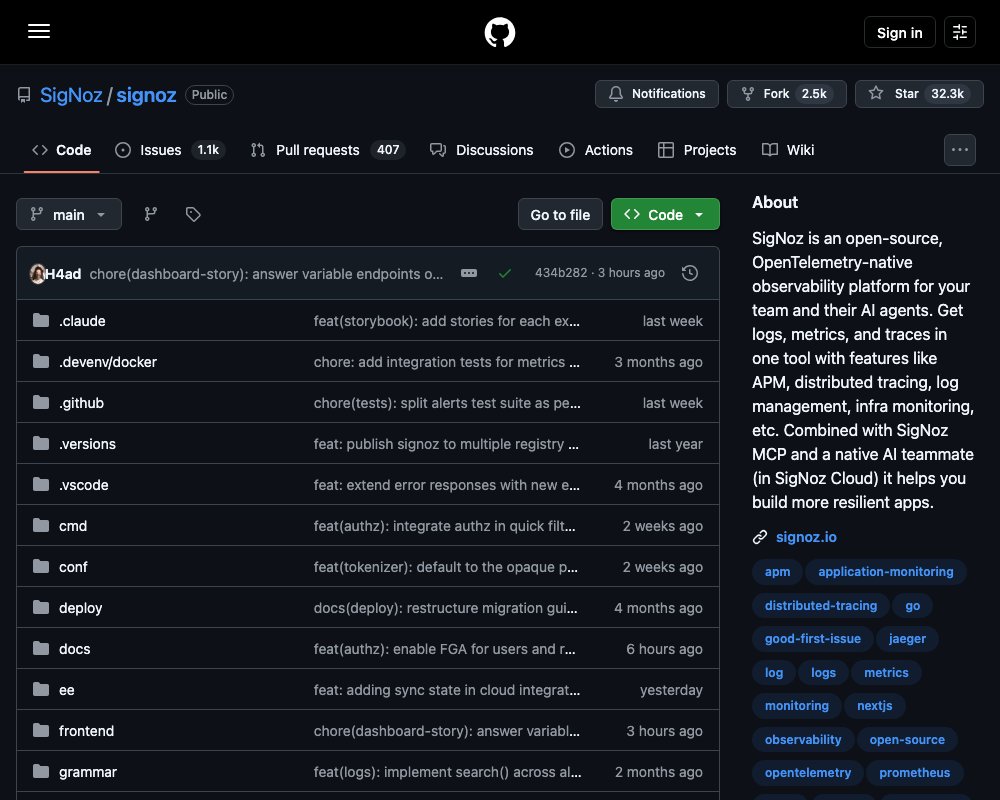
Task: Open the Issues tab
Action: coord(170,150)
